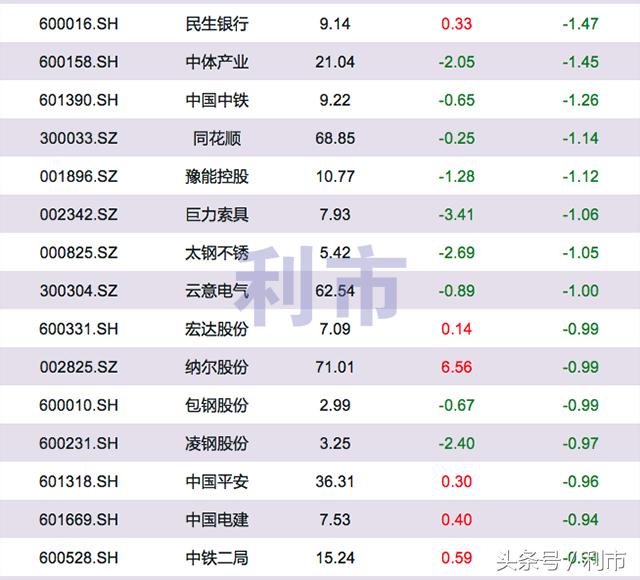Click price 68.85 in the 同花顺 row
Image resolution: width=640 pixels, height=580 pixels.
[335, 138]
